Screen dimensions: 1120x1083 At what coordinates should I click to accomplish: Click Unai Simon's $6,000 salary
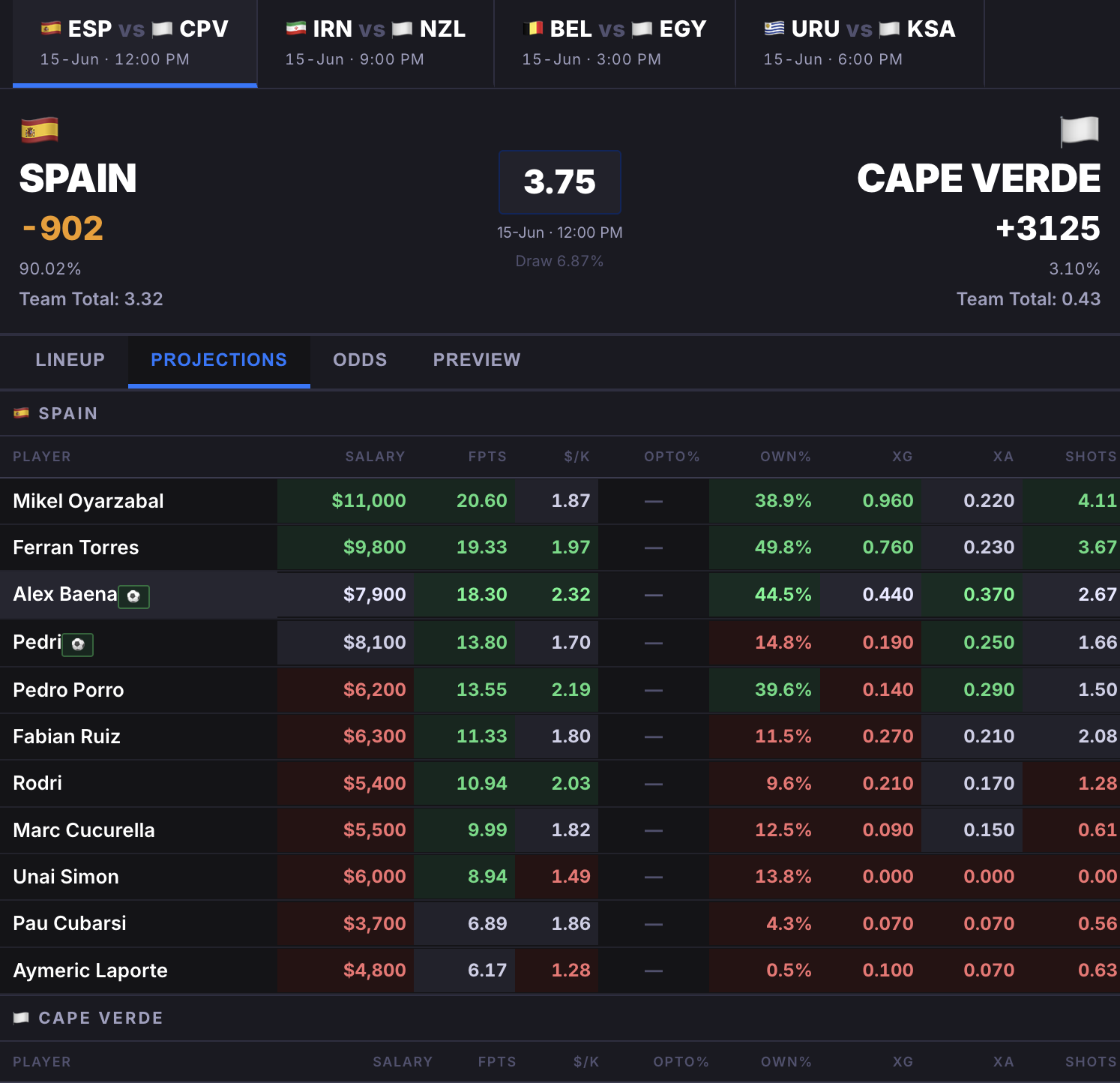[374, 877]
